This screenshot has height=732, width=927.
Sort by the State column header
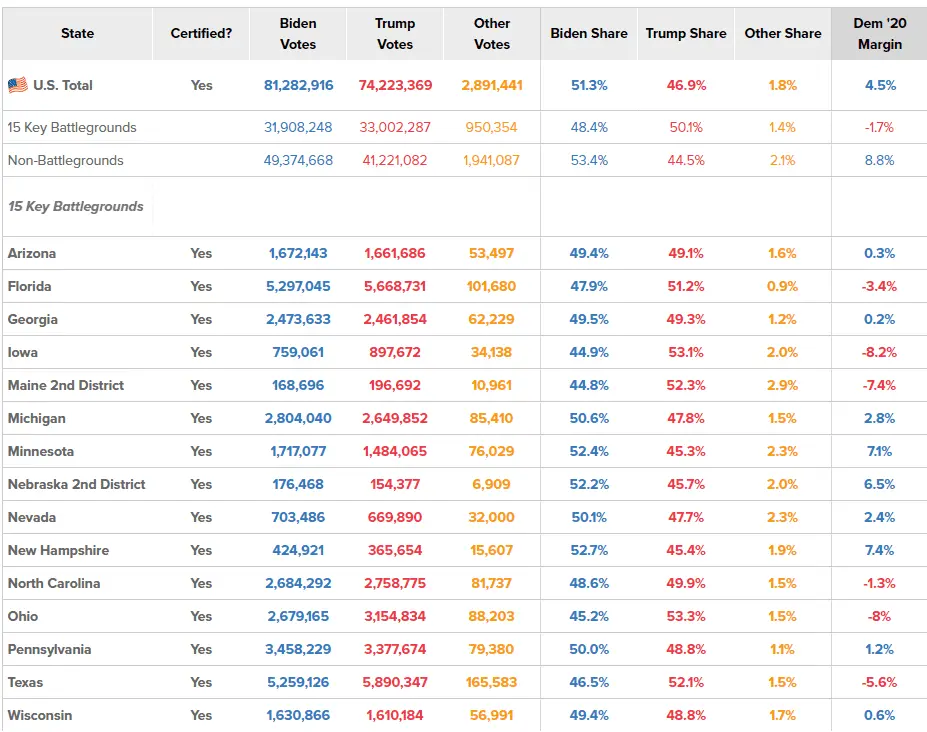click(77, 33)
